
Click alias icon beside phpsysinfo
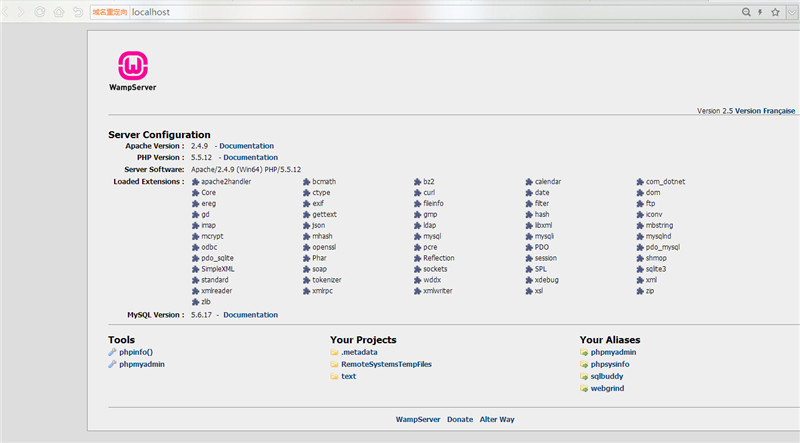pyautogui.click(x=584, y=364)
